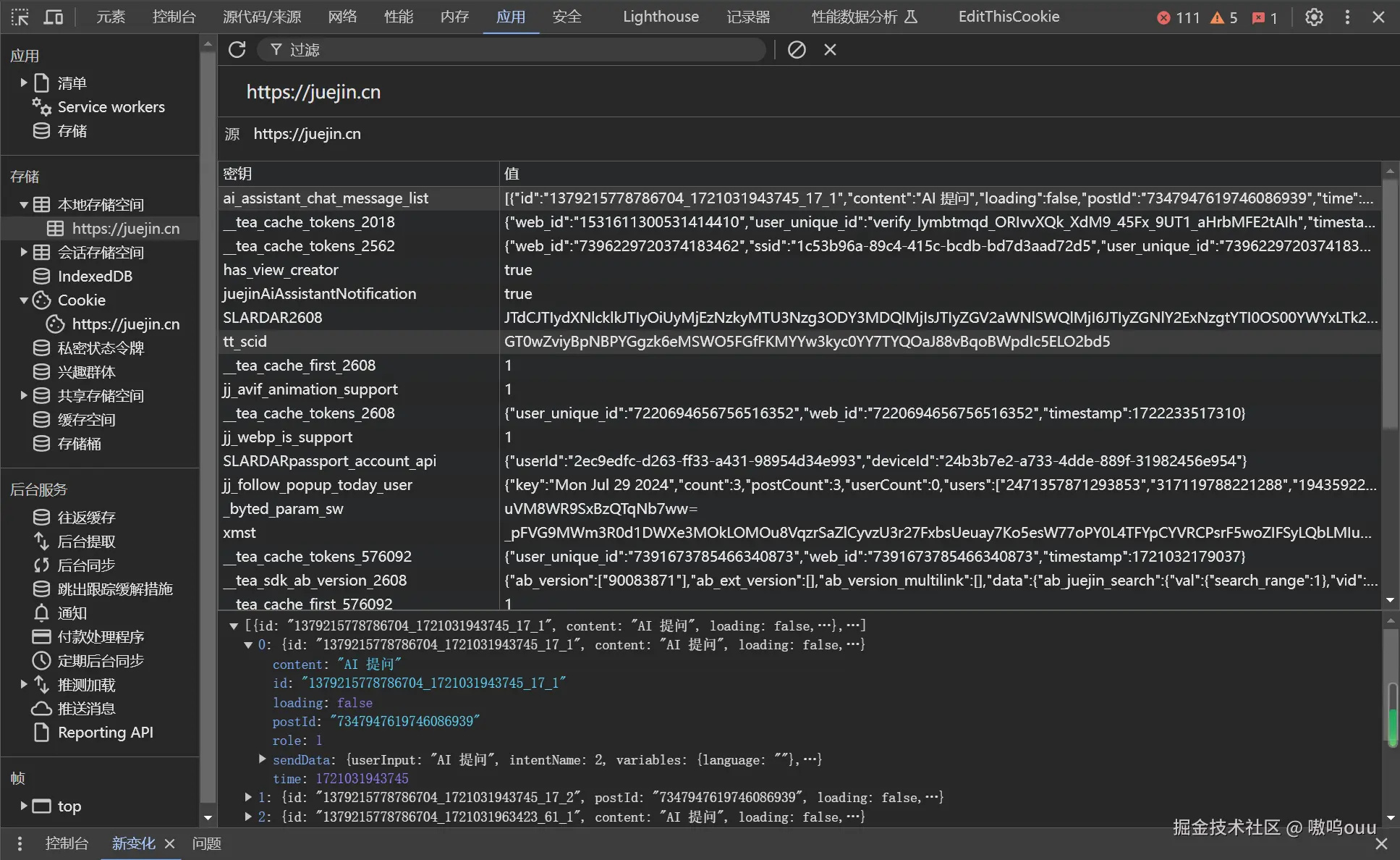This screenshot has height=860, width=1400.
Task: Toggle device toolbar icon
Action: pos(54,17)
